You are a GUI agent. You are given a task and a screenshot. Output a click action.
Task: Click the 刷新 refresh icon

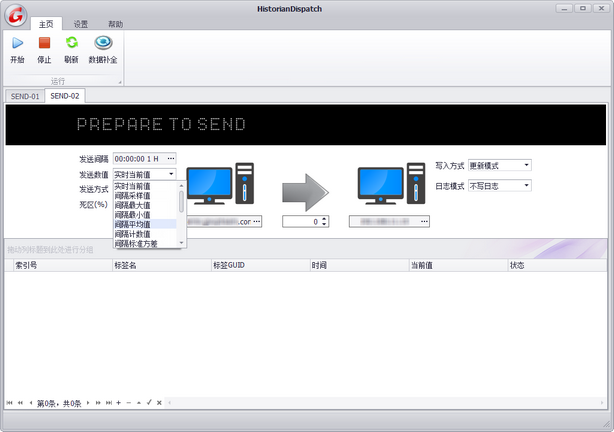pyautogui.click(x=72, y=43)
